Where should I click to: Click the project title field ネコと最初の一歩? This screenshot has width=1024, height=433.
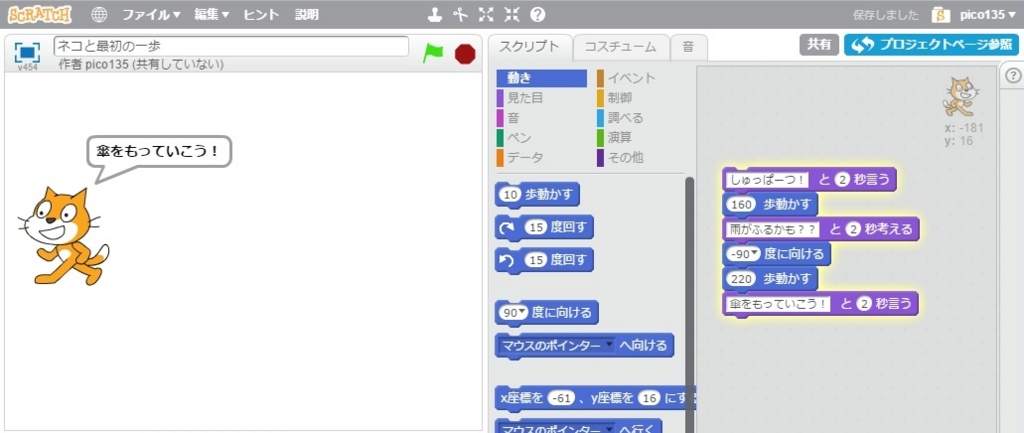click(231, 46)
